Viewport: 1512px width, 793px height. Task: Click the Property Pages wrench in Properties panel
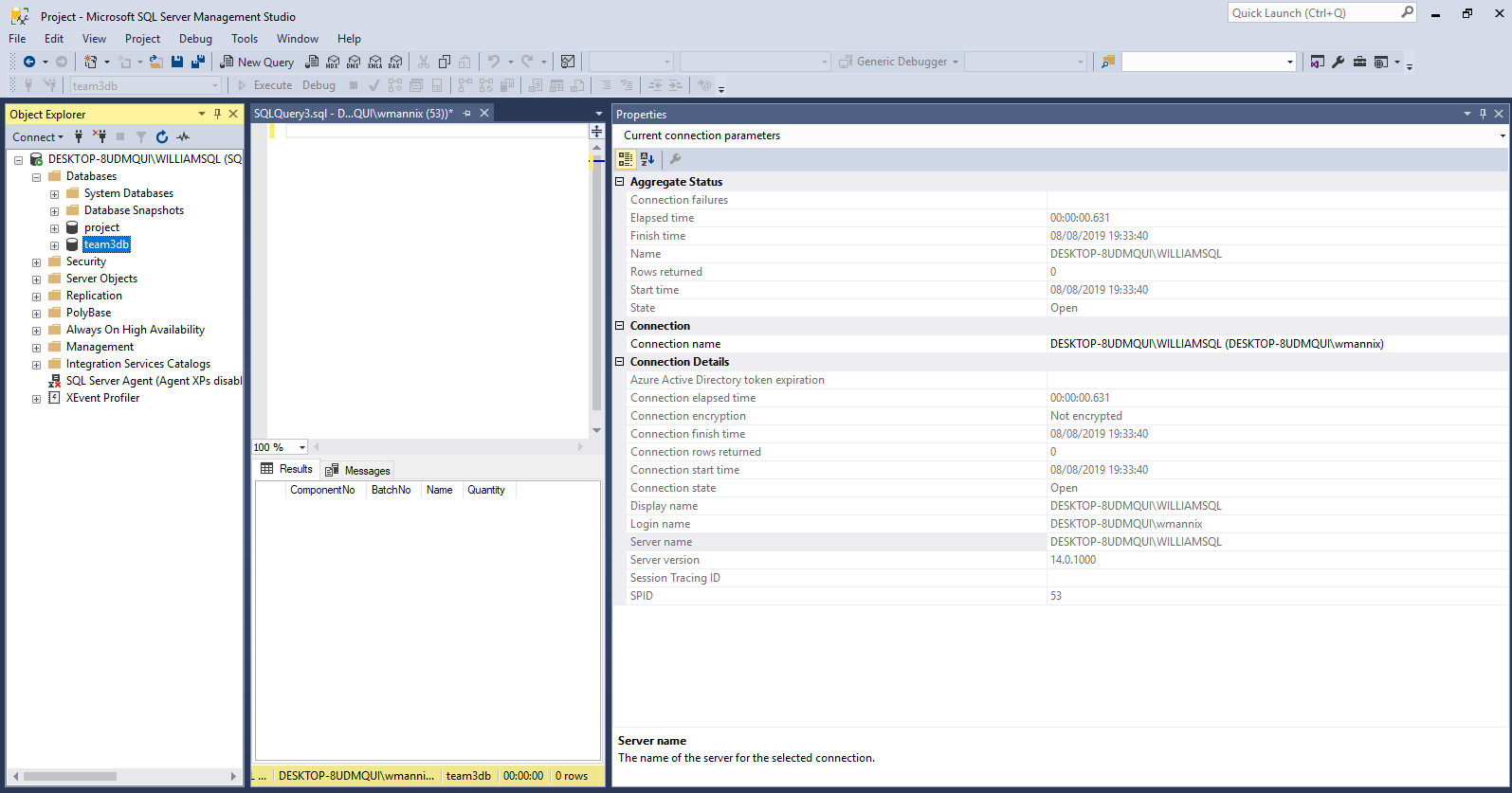click(x=676, y=159)
